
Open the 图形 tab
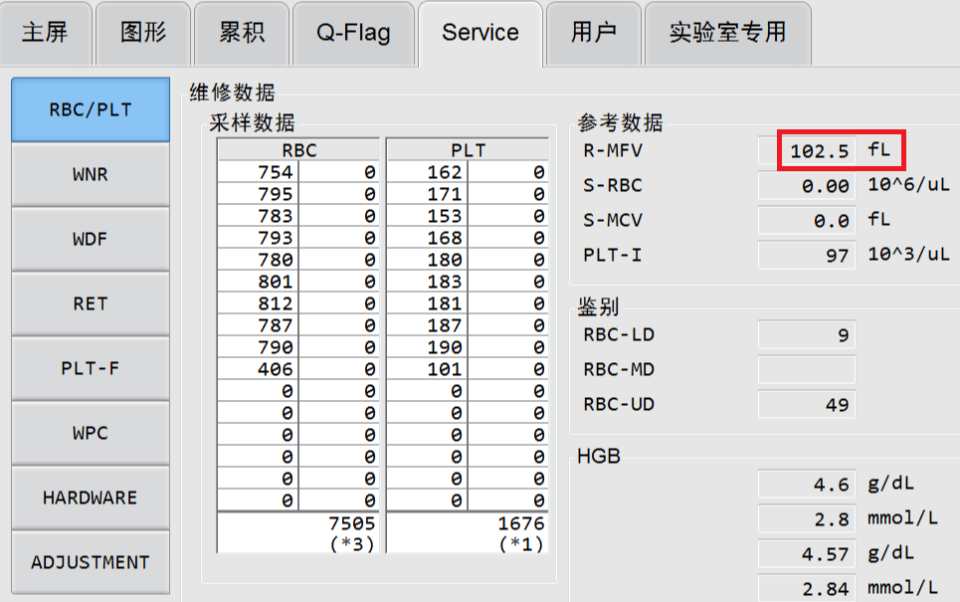coord(142,33)
